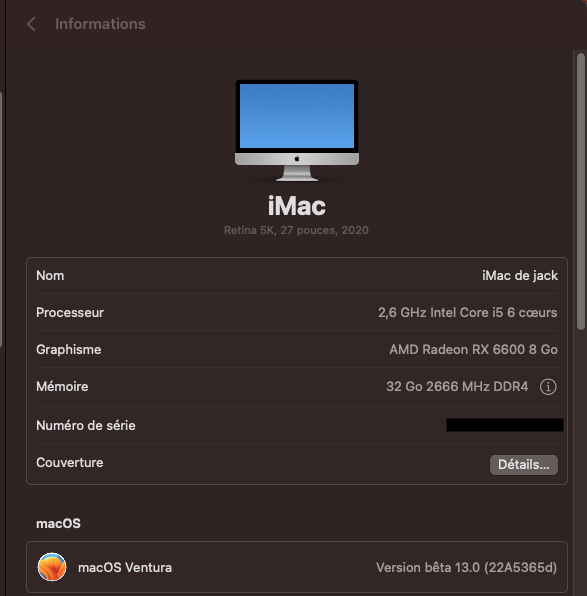Screen dimensions: 587x596
Task: Go back using the chevron arrow
Action: pyautogui.click(x=32, y=24)
